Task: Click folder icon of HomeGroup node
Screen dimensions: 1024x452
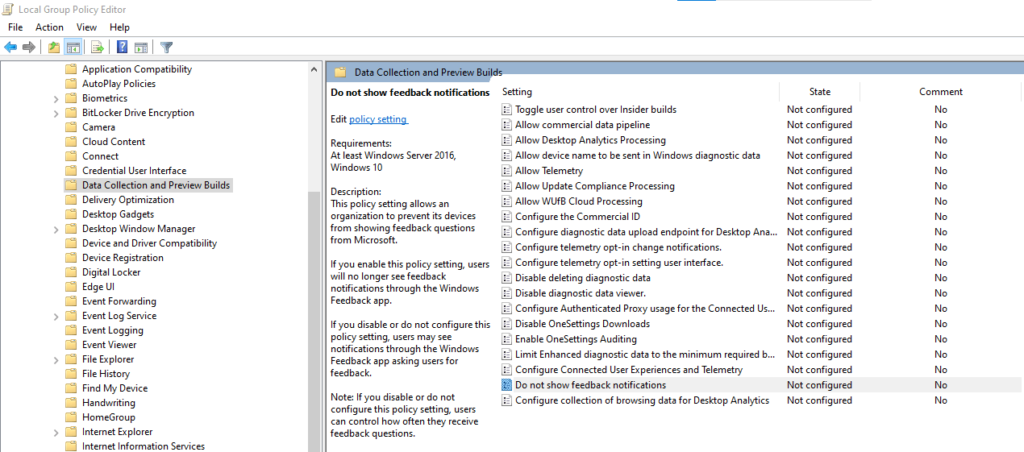Action: tap(71, 417)
